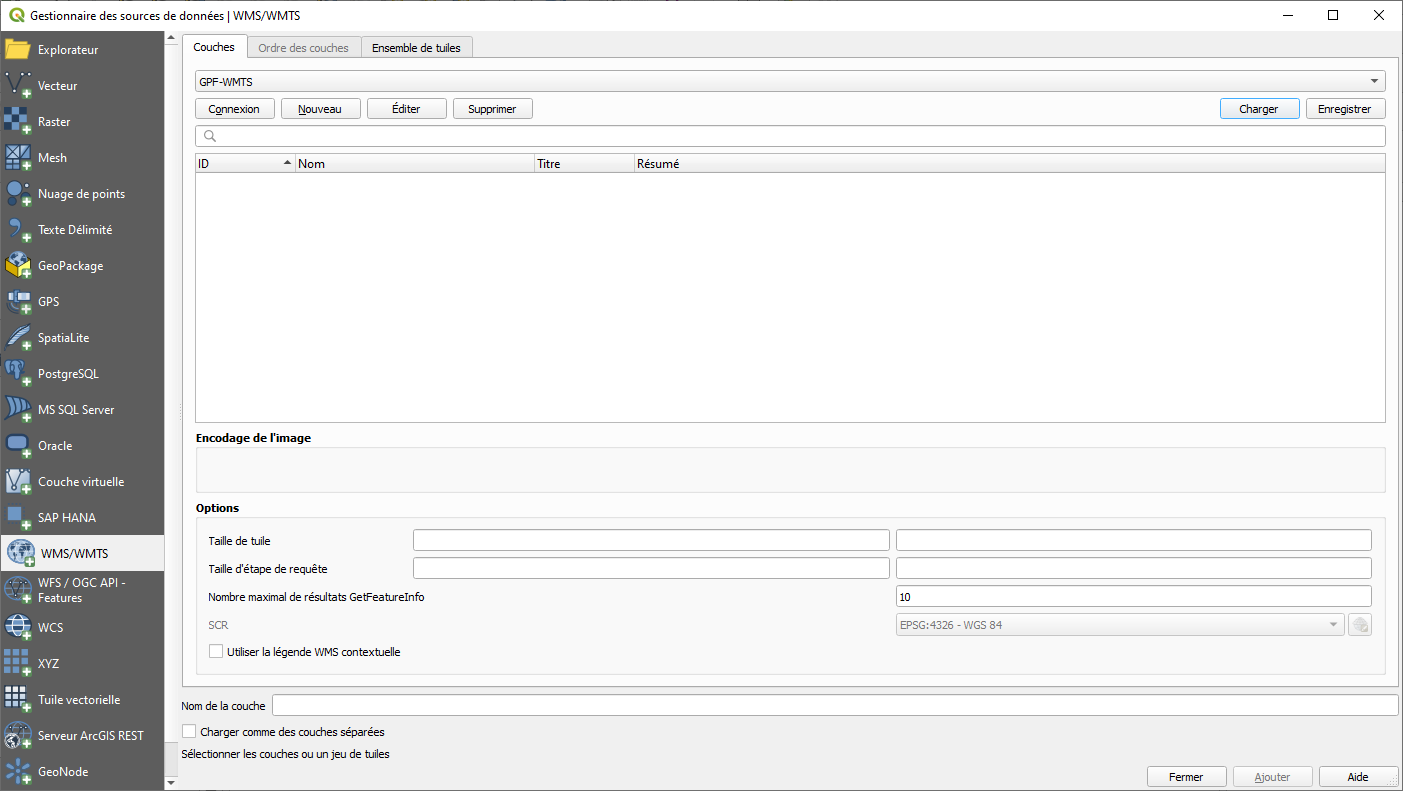Switch to Ensemble de tuiles tab
The image size is (1403, 791).
(416, 48)
